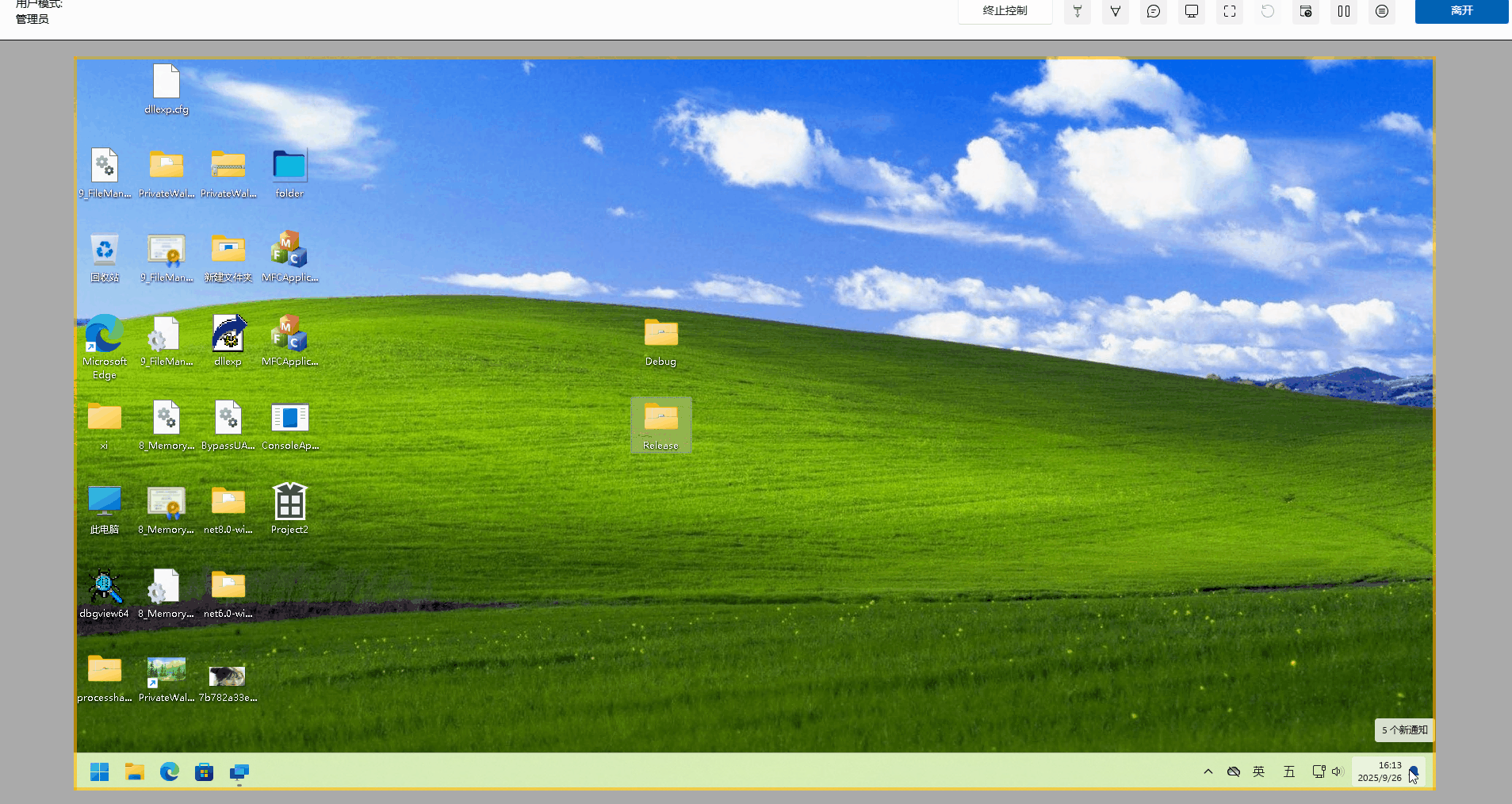Select the highlighted Release folder
The image size is (1512, 804).
(660, 426)
